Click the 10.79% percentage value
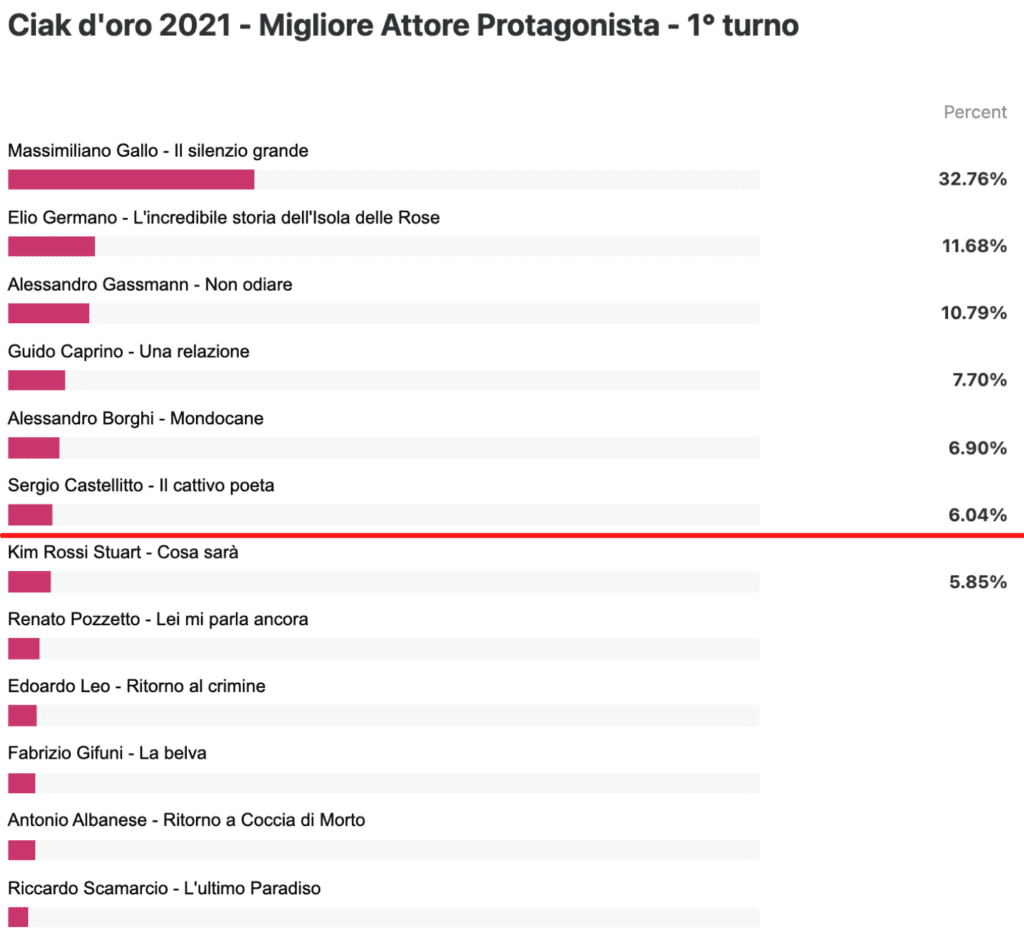This screenshot has width=1024, height=947. pyautogui.click(x=974, y=313)
